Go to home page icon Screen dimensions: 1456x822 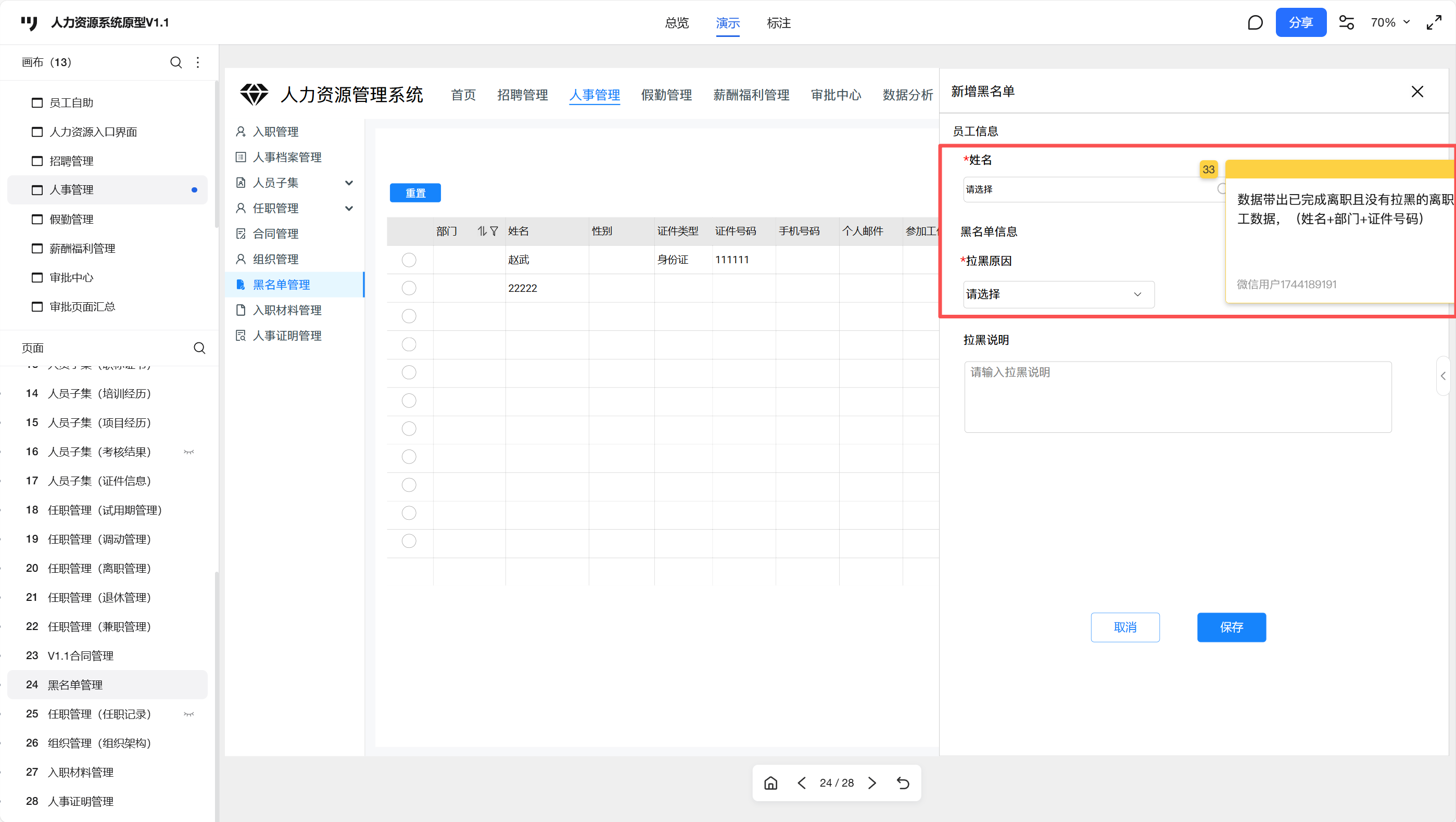tap(770, 782)
